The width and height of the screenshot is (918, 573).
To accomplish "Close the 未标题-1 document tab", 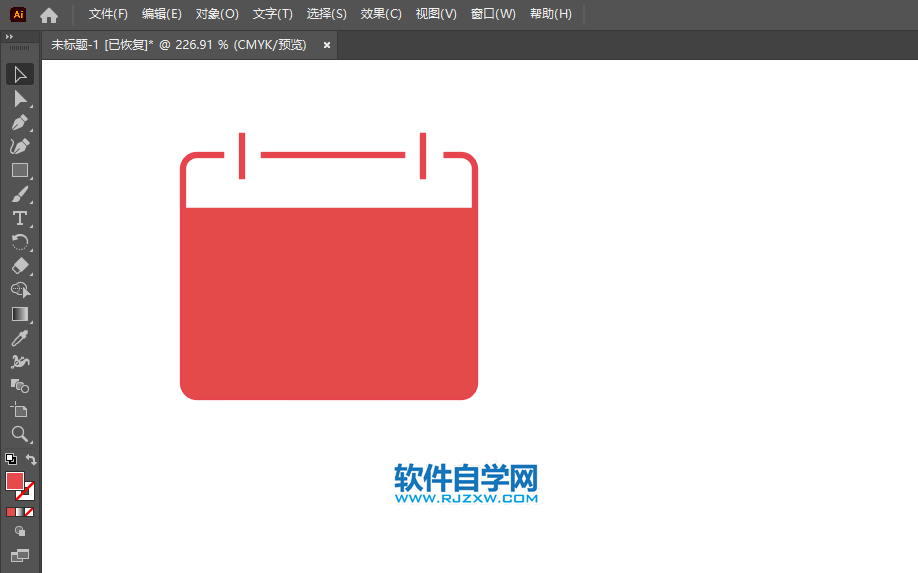I will point(327,45).
